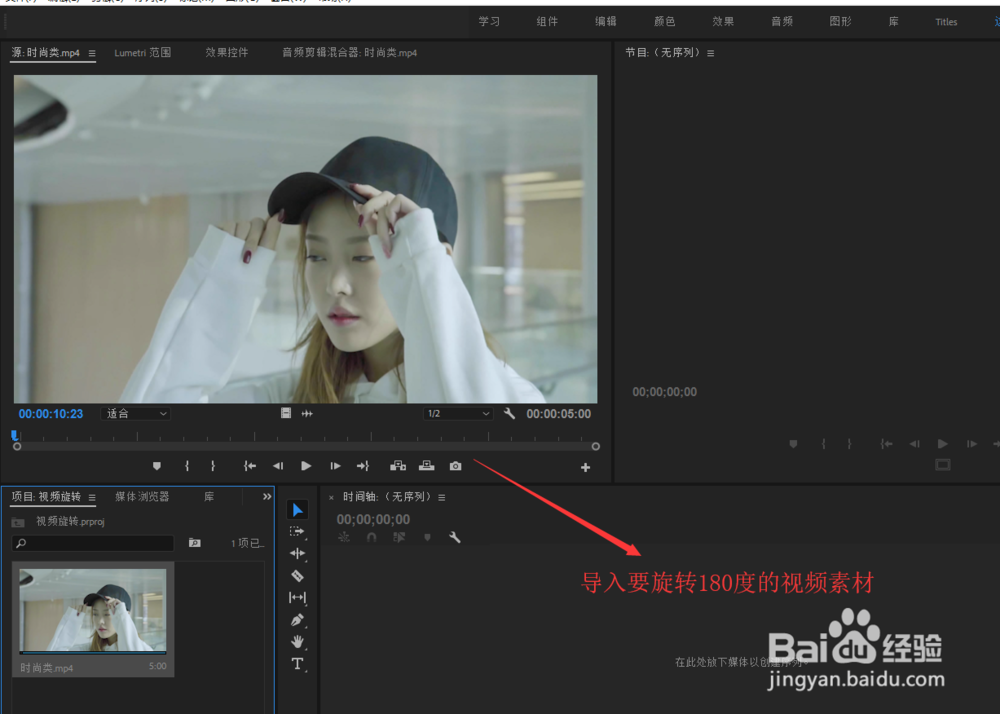Select the 时尚类.mp4 clip thumbnail
Viewport: 1000px width, 714px height.
(93, 611)
